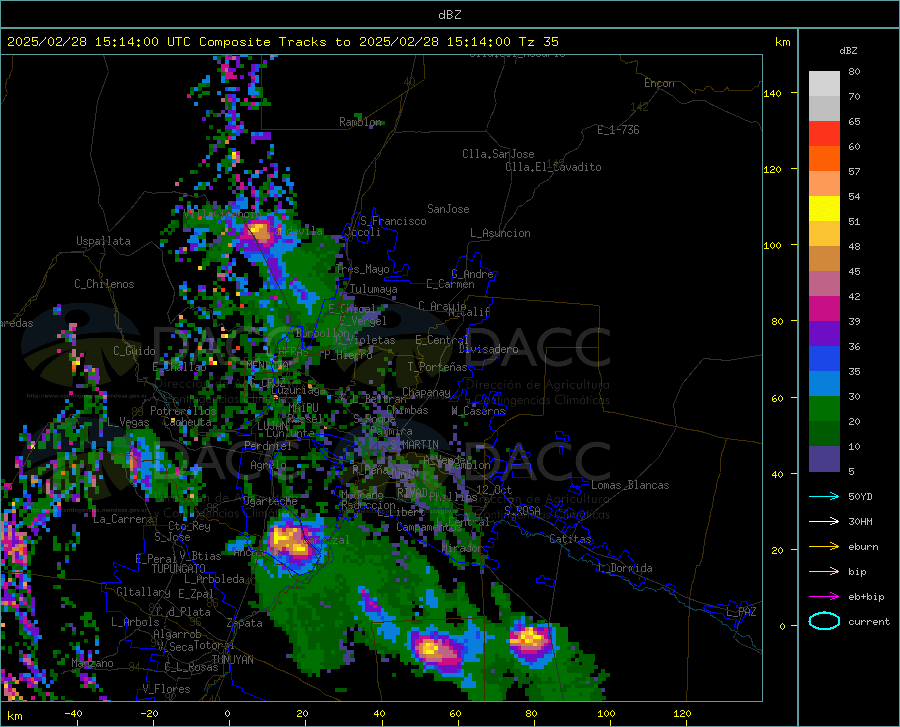Click the pink bip arrow in legend
Viewport: 900px width, 727px height.
[824, 572]
